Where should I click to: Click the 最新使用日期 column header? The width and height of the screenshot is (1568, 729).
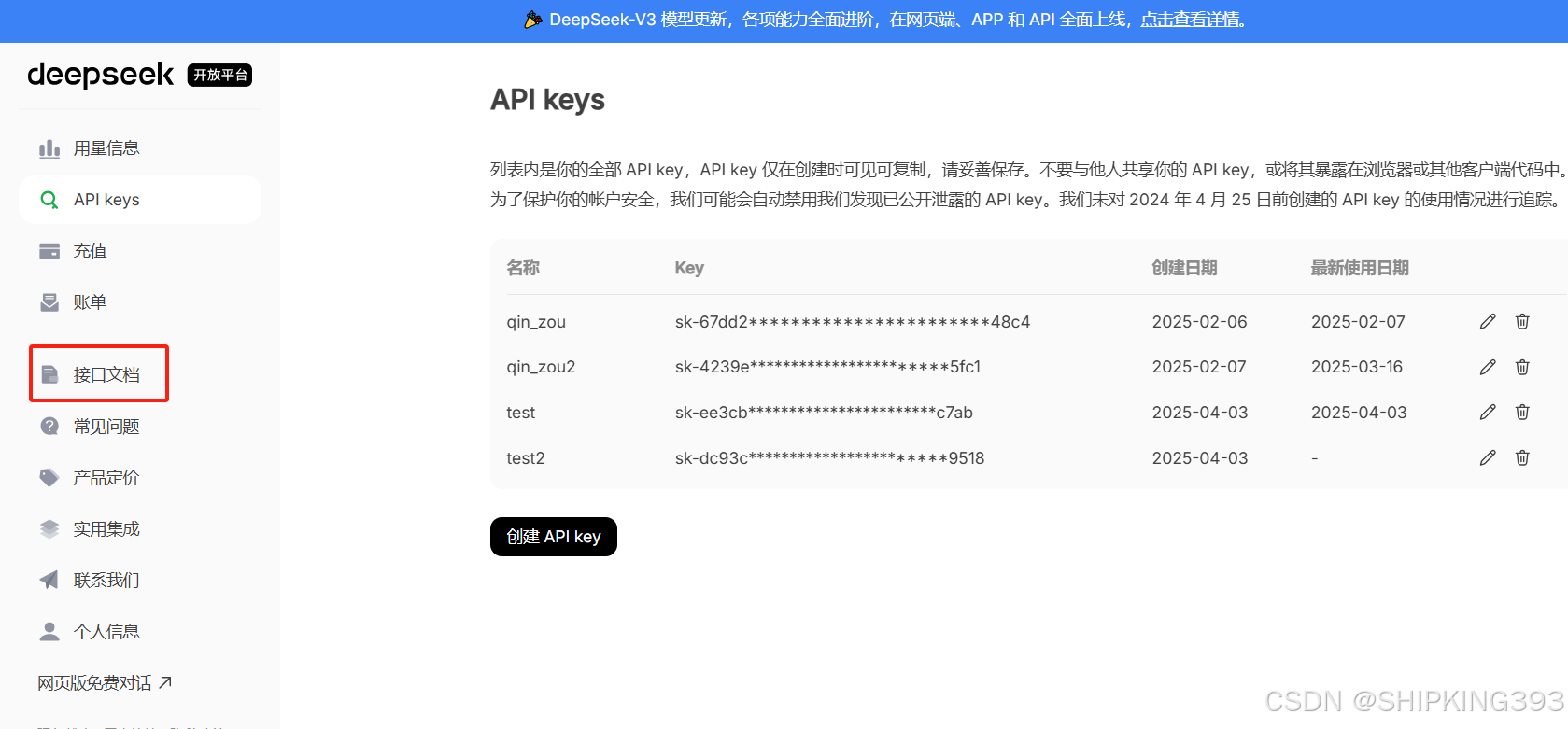click(x=1360, y=268)
